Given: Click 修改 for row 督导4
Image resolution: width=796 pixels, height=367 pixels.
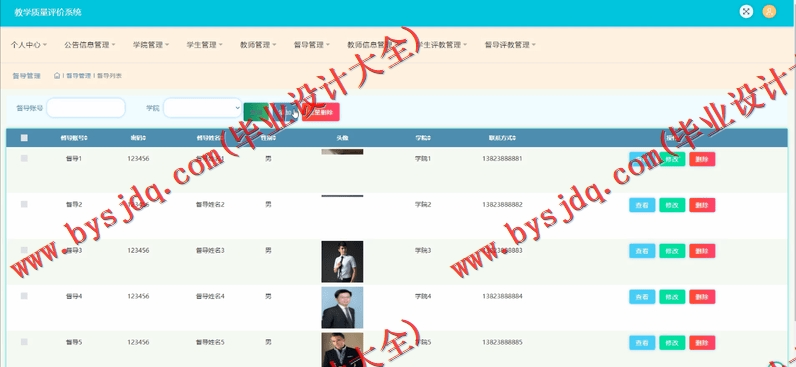Looking at the screenshot, I should point(672,297).
